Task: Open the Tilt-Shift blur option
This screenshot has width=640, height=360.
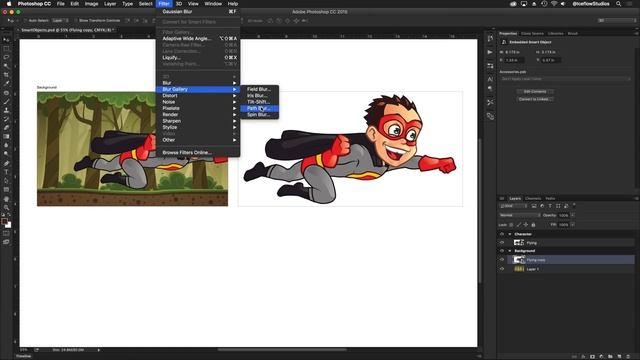Action: [259, 102]
